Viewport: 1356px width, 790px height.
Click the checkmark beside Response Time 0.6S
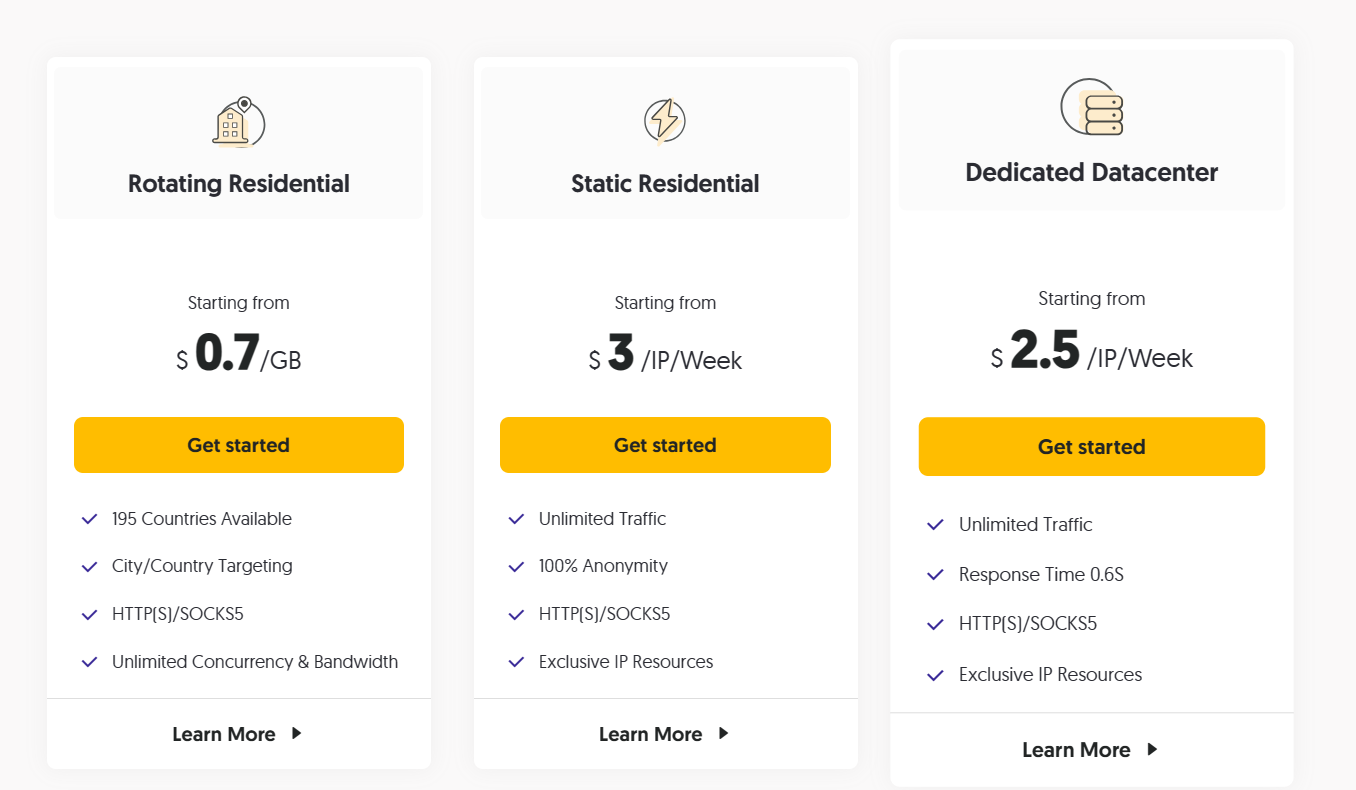936,575
